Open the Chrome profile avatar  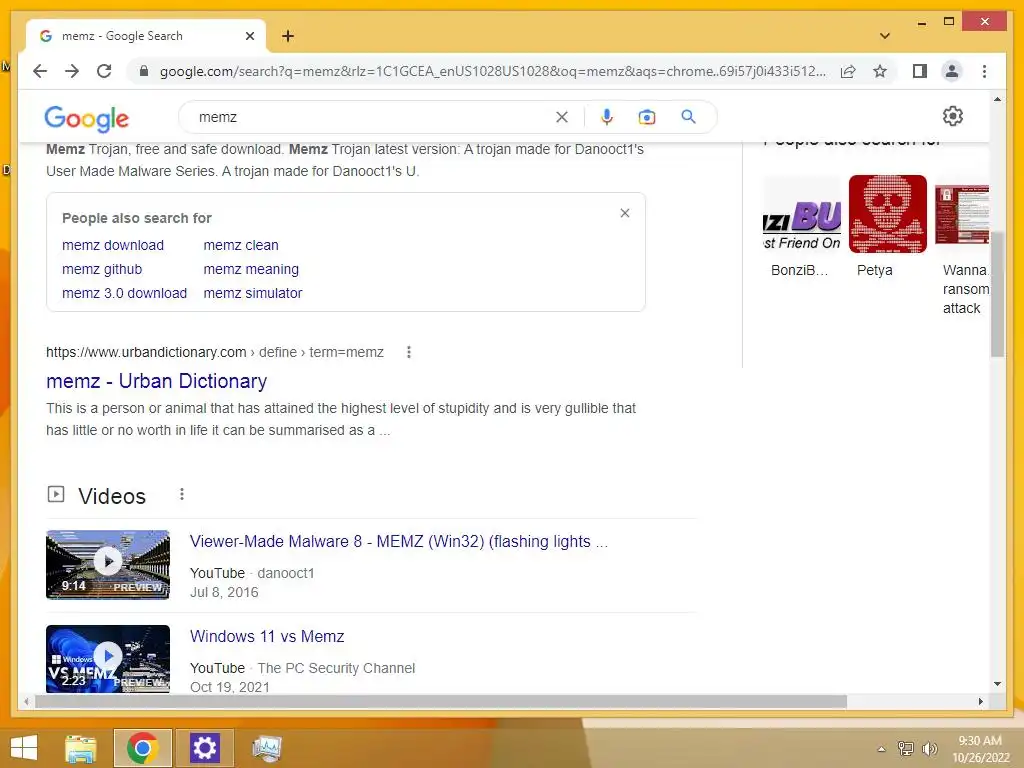[x=952, y=71]
